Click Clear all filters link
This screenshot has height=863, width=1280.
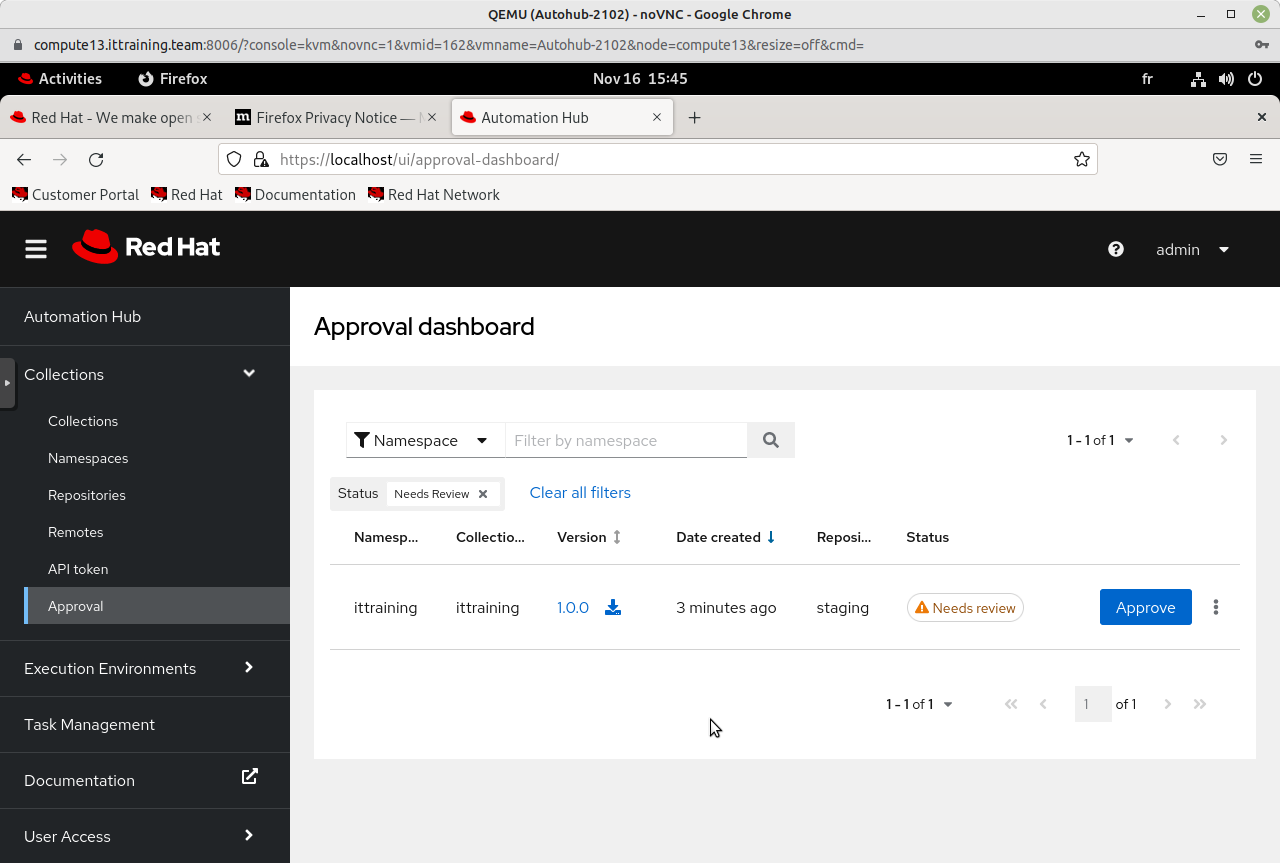(x=580, y=492)
